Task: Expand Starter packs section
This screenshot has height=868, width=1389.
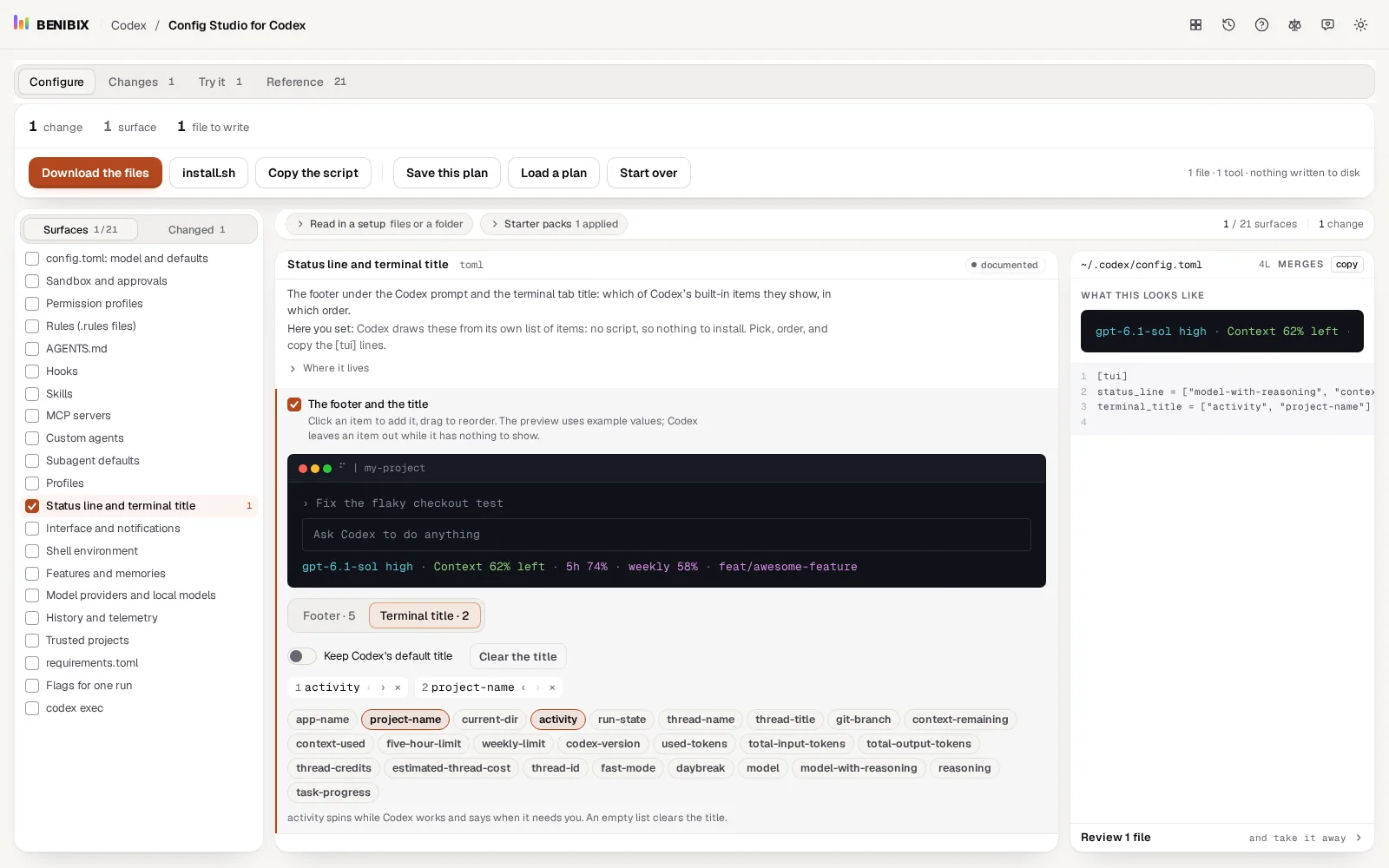Action: click(553, 224)
